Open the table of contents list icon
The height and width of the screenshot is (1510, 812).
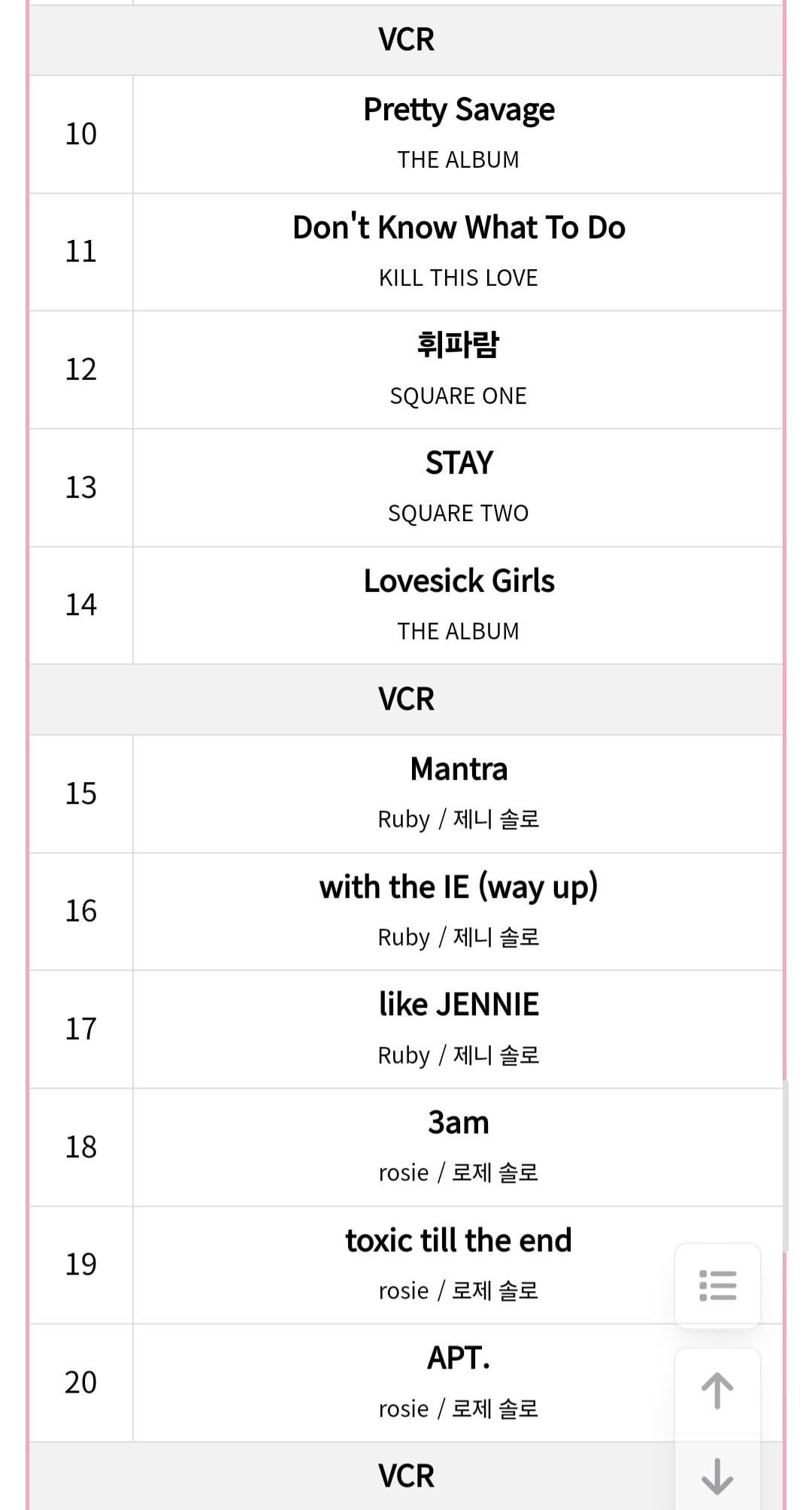point(717,1285)
